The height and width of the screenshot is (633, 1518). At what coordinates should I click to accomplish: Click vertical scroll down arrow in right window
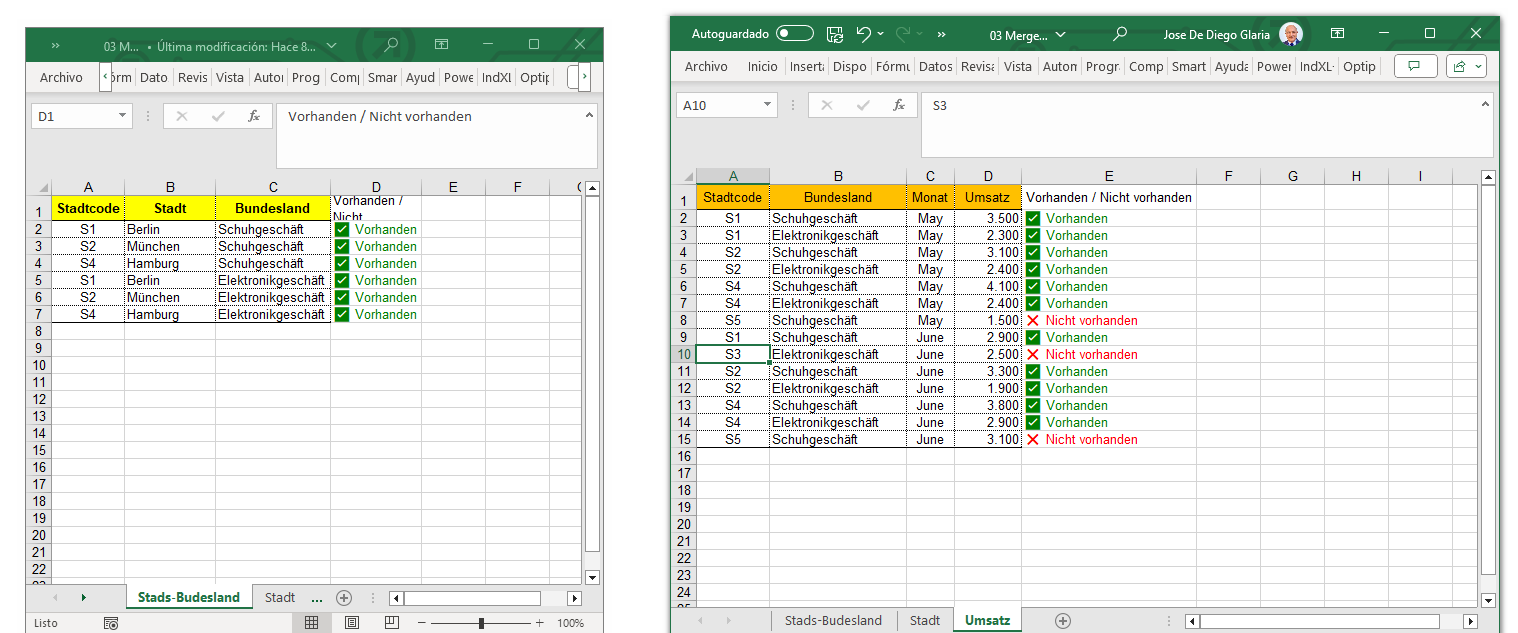[1488, 601]
